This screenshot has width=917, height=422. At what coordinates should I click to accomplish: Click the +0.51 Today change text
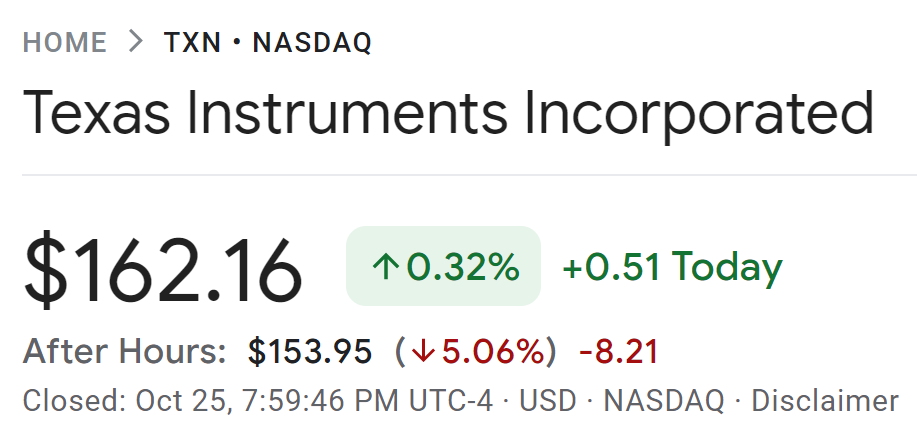coord(672,267)
